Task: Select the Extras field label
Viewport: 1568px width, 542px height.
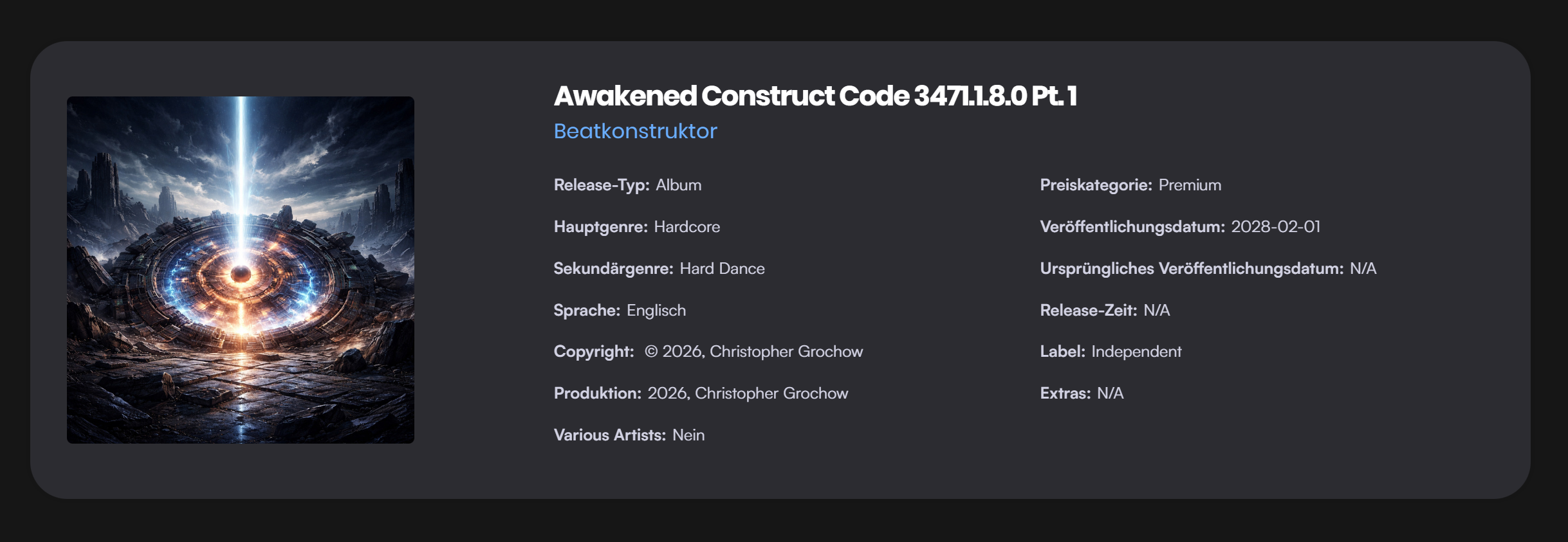Action: coord(1065,393)
